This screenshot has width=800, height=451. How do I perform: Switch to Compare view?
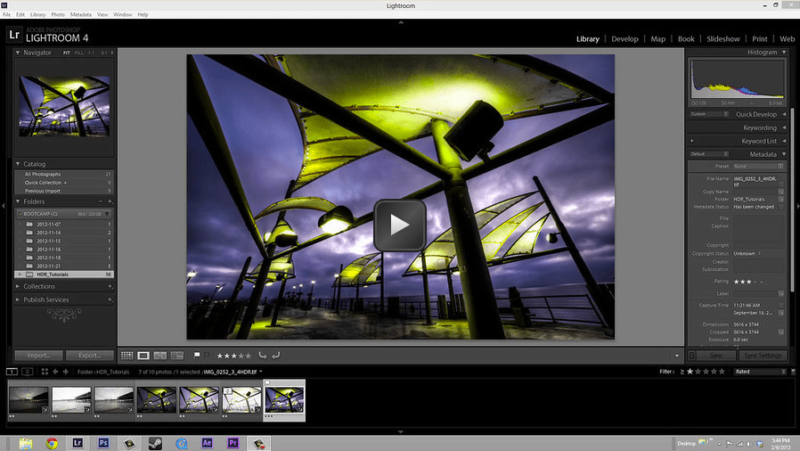160,356
